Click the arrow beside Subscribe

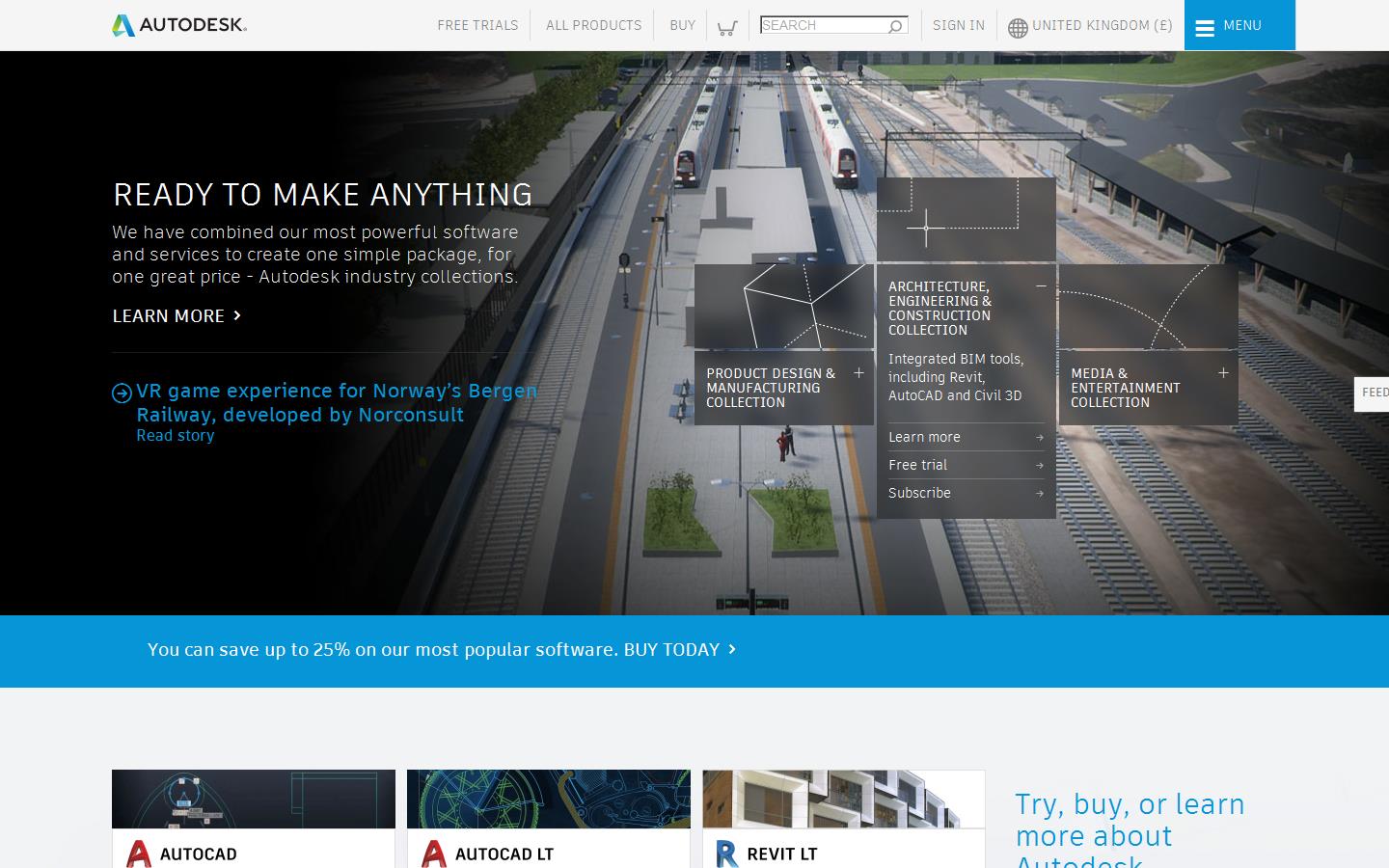click(1039, 494)
